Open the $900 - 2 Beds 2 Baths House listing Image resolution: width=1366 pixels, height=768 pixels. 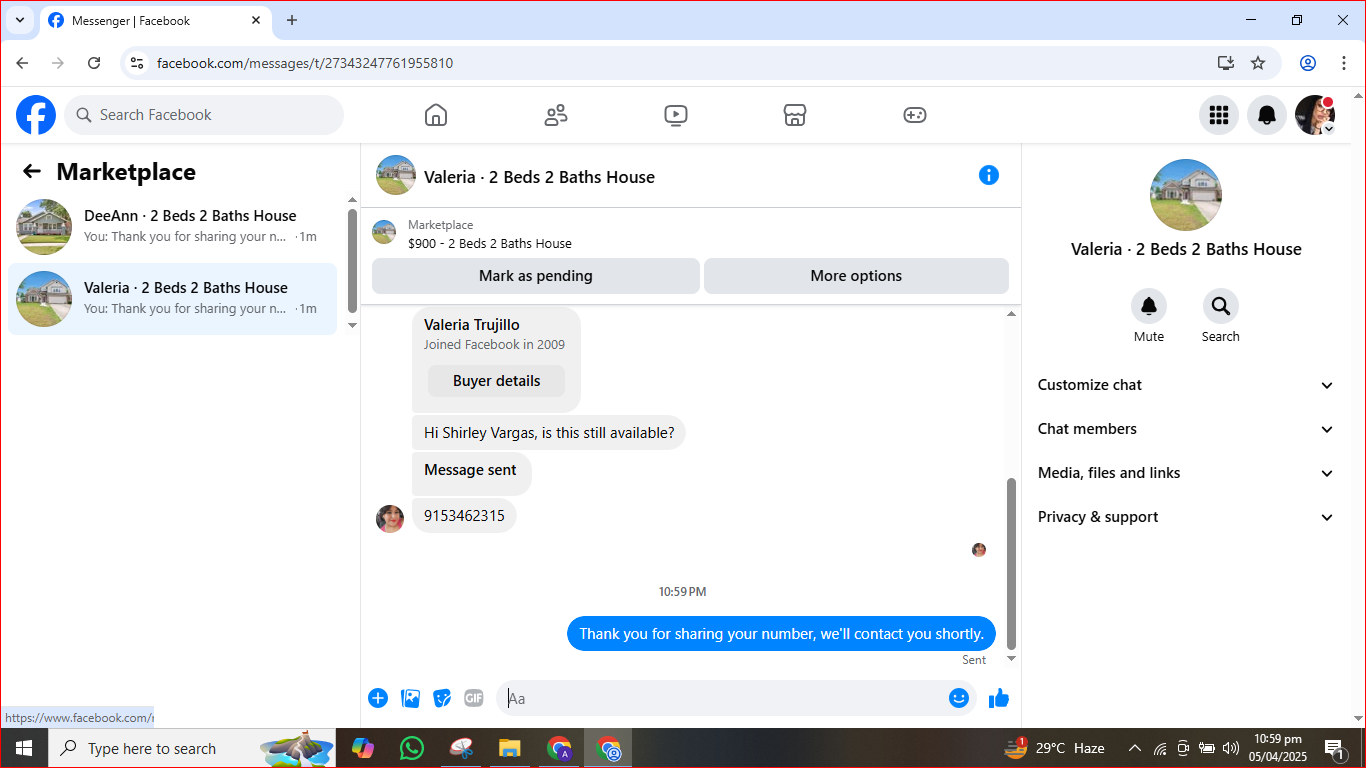point(490,243)
